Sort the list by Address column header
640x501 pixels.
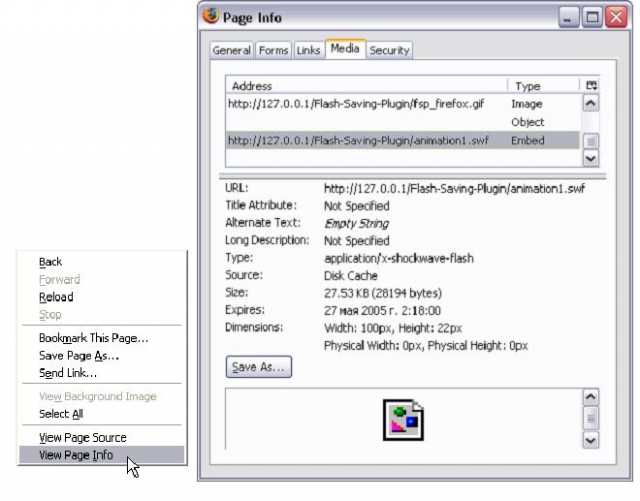(x=366, y=86)
